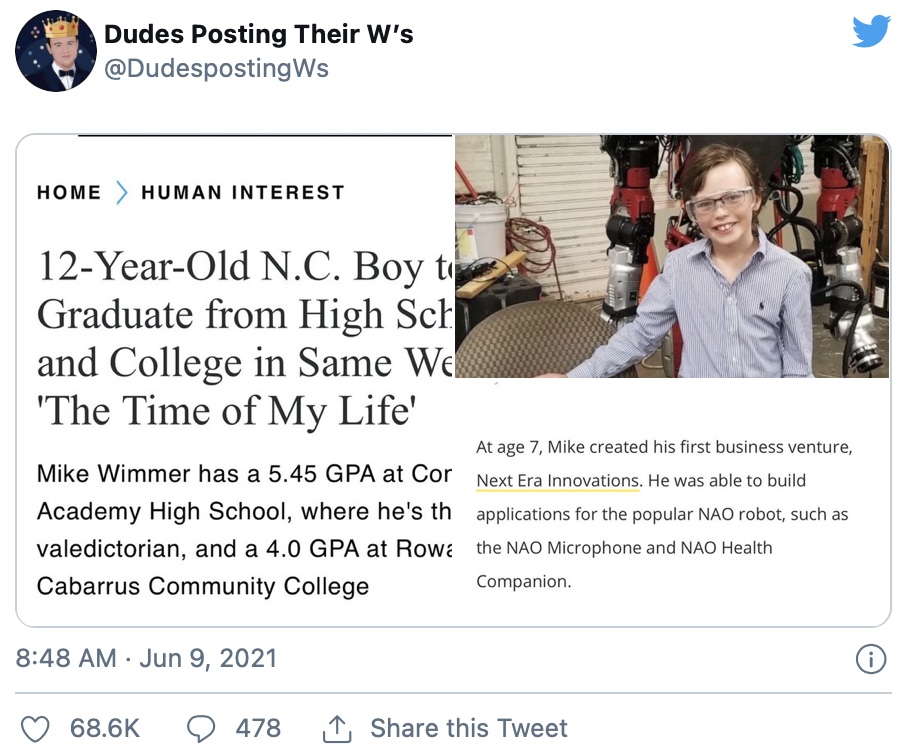Open the 8:48 AM Jun 9, 2021 timestamp

coord(146,658)
